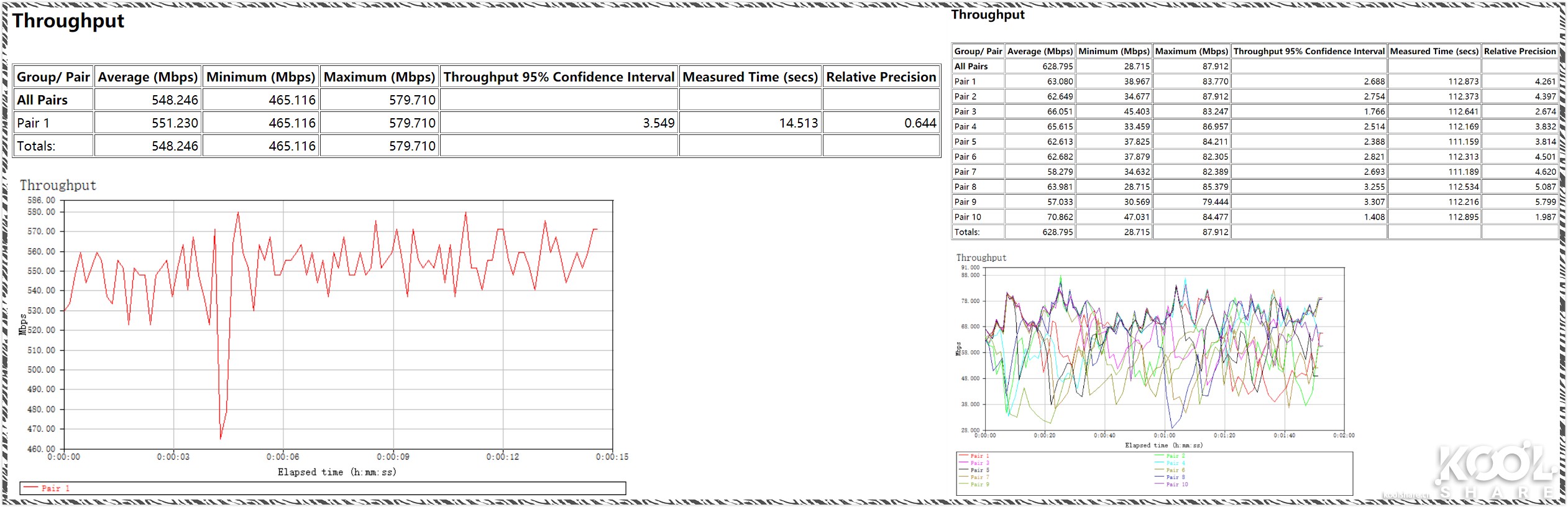Click the left chart's "Elapsed time (h:mm:ss)" axis label

point(337,472)
